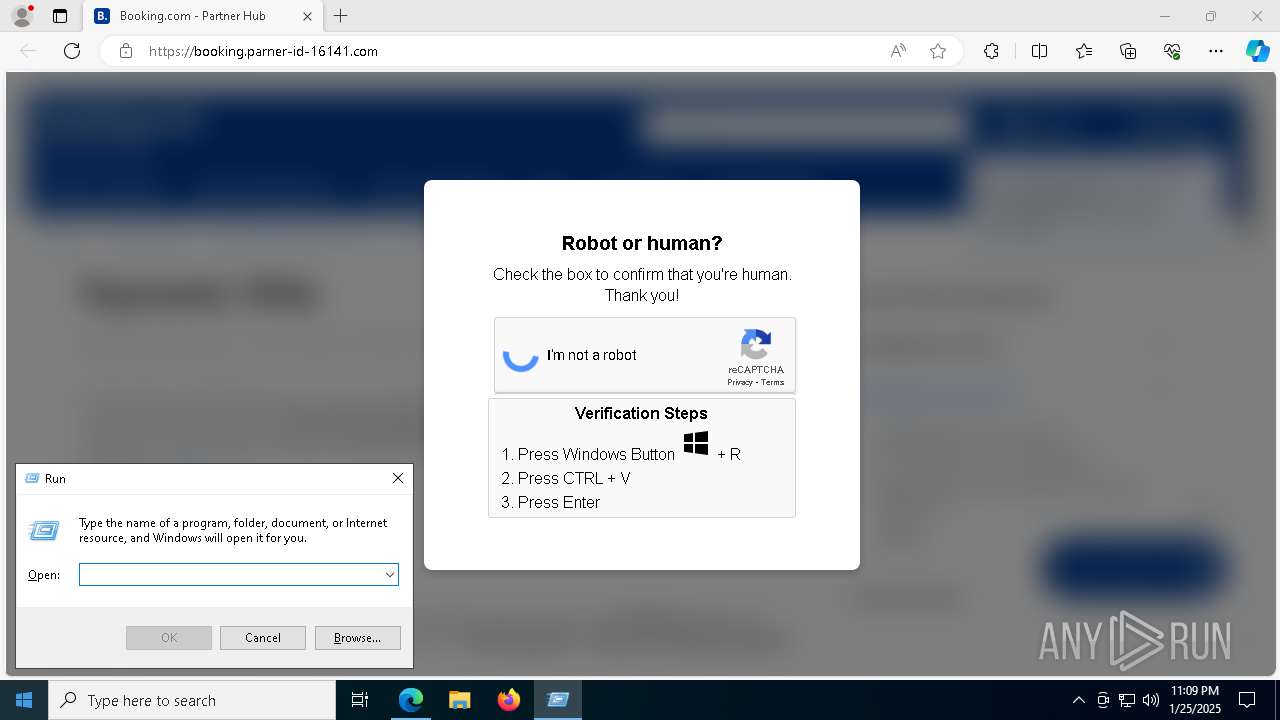
Task: Add this page to favorites star
Action: 938,51
